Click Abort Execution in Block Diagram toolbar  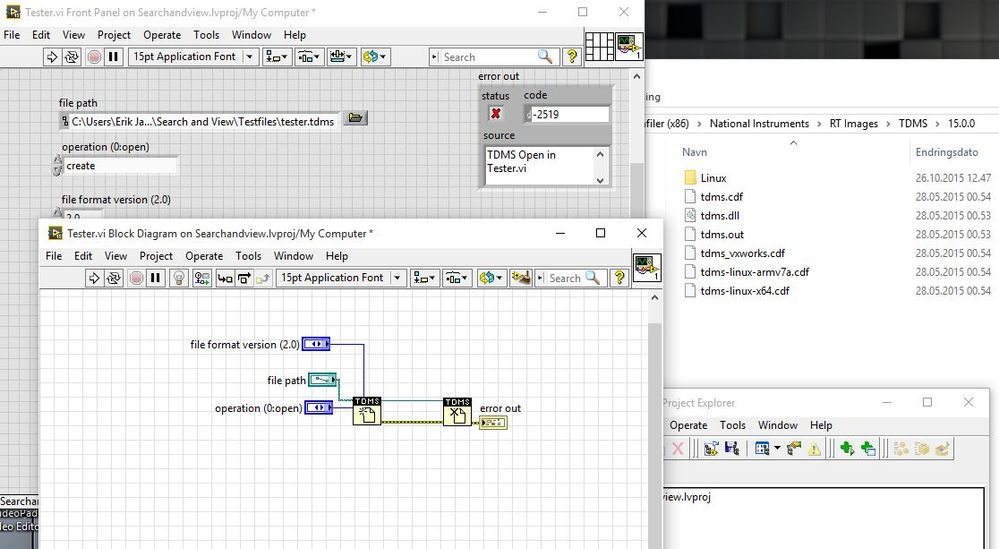[136, 278]
